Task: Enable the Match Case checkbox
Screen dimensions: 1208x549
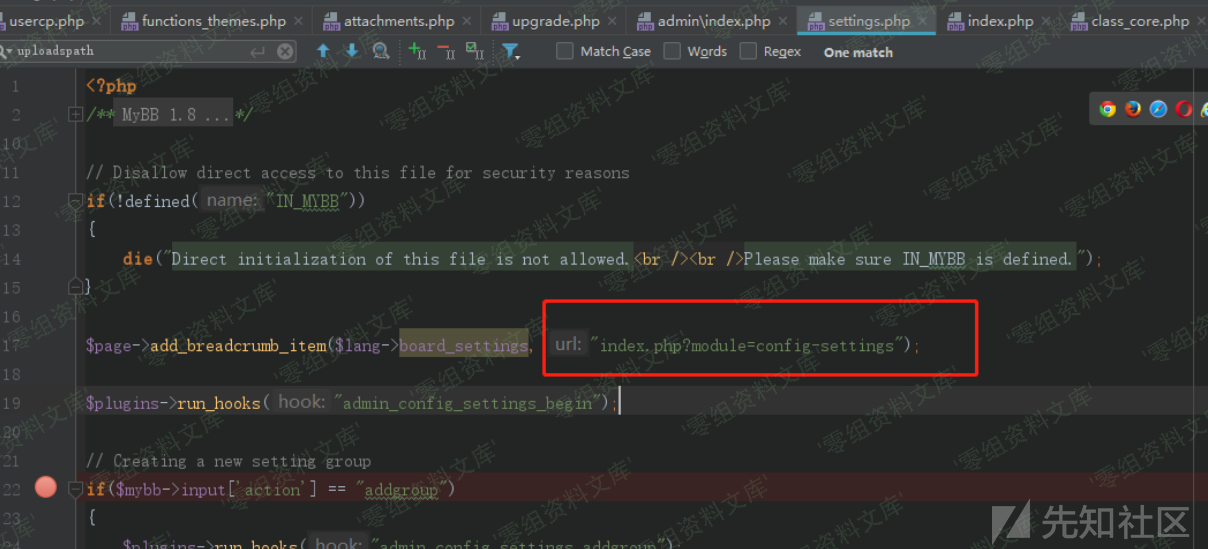Action: (565, 51)
